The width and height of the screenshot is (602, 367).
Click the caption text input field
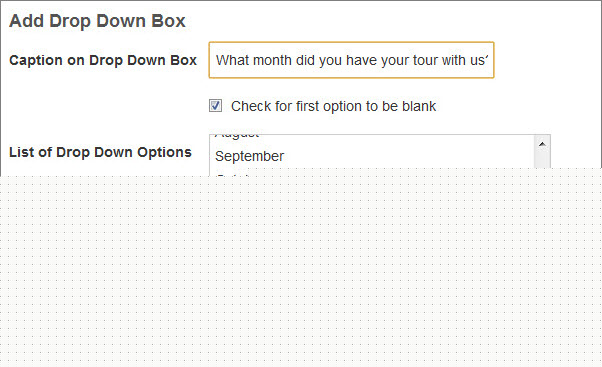[351, 60]
